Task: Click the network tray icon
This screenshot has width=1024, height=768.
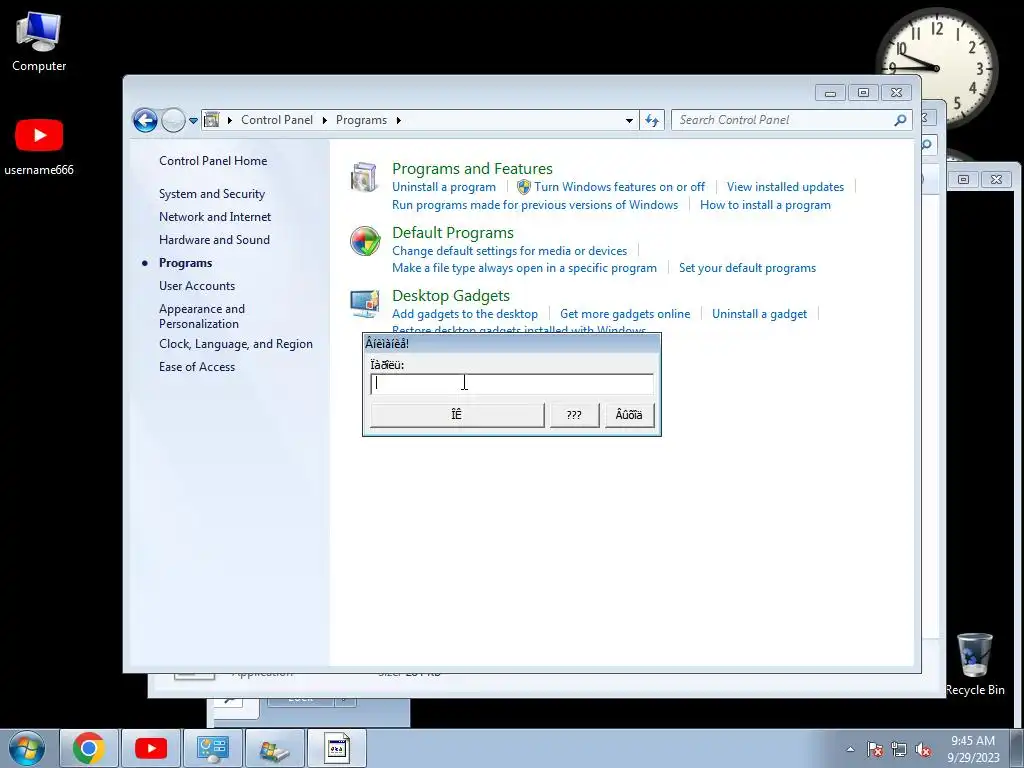Action: click(x=899, y=749)
